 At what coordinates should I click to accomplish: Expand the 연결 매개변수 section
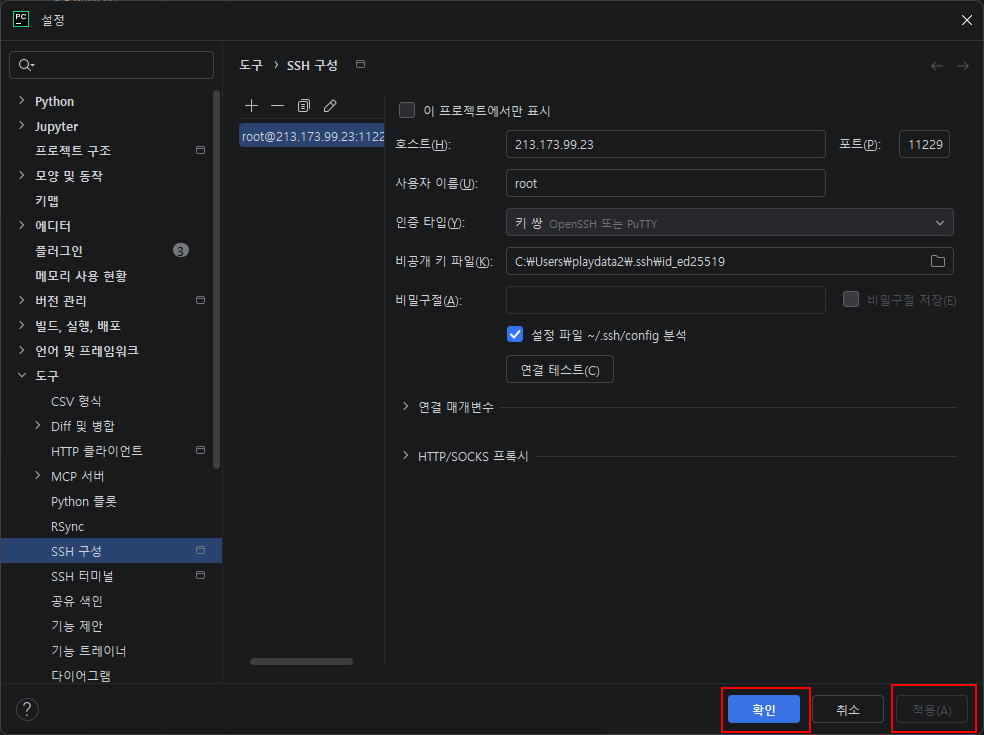pyautogui.click(x=405, y=406)
